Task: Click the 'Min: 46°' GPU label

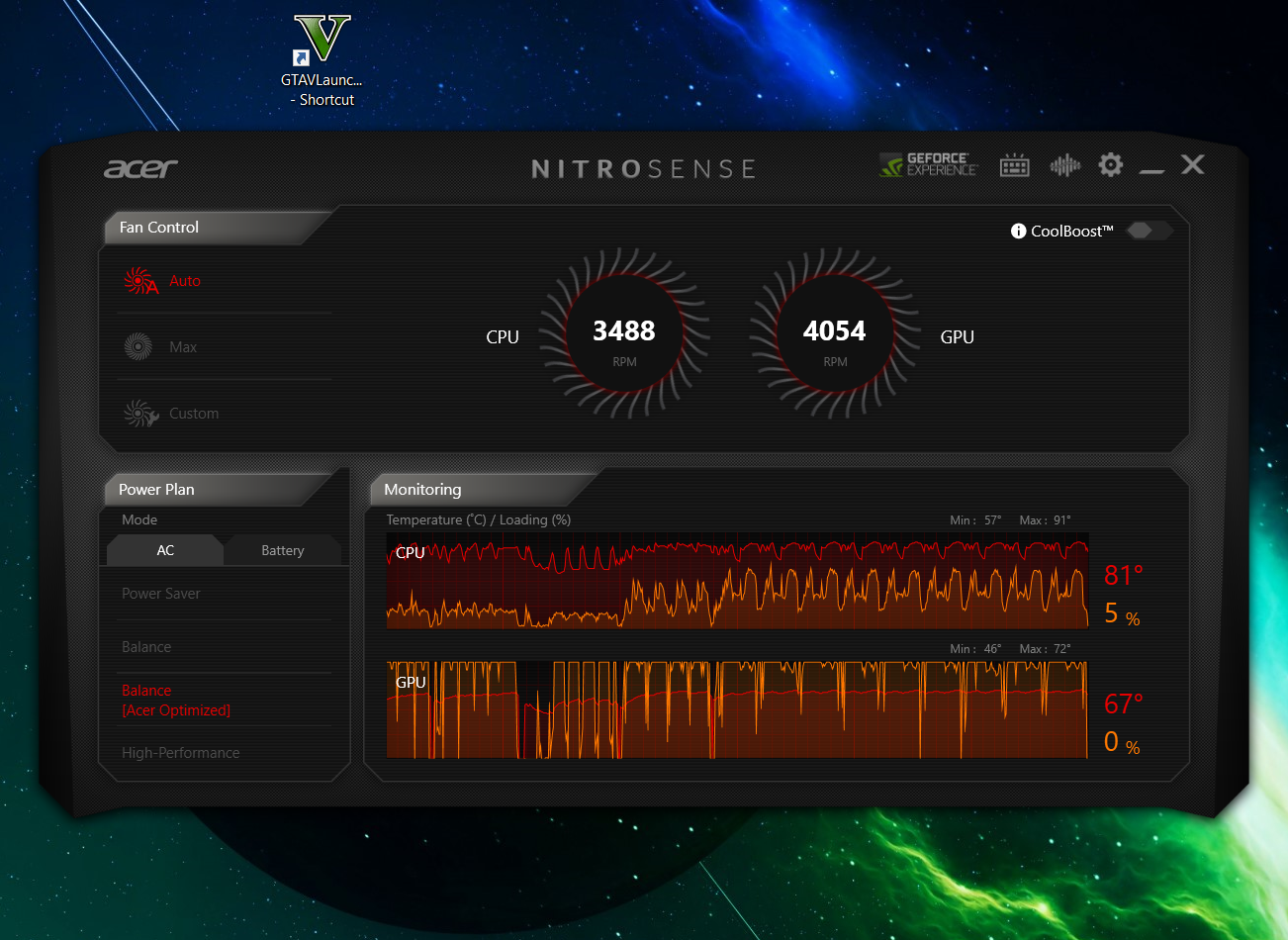Action: pos(975,649)
